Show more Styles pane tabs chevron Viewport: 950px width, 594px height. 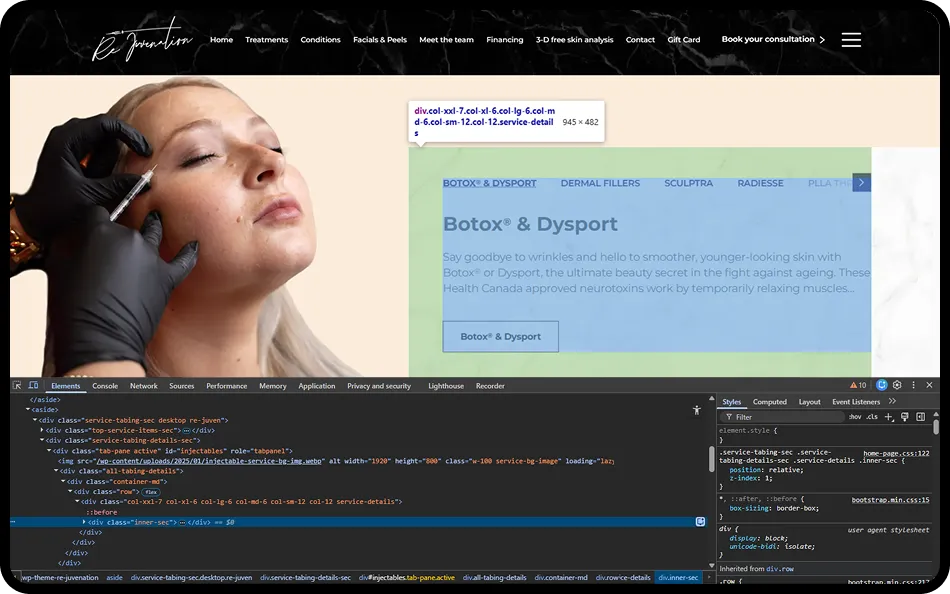point(892,401)
